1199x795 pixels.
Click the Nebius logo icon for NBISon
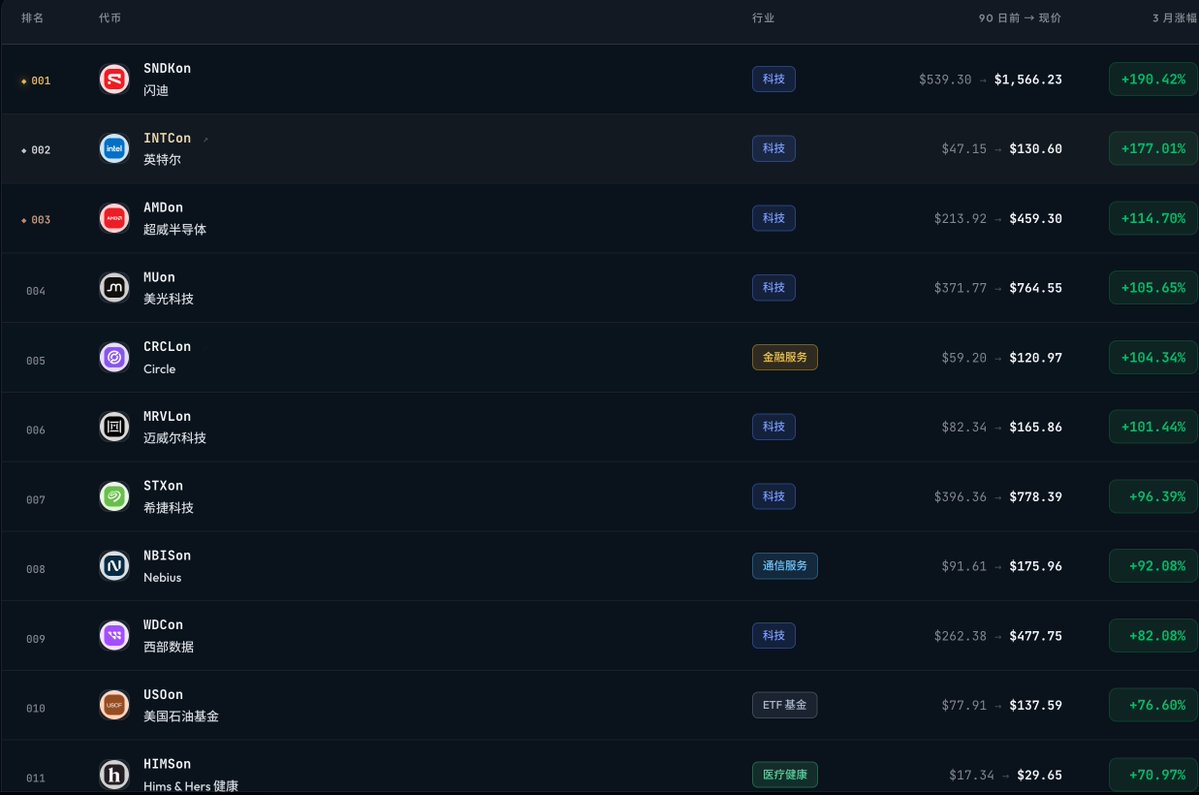click(x=114, y=566)
